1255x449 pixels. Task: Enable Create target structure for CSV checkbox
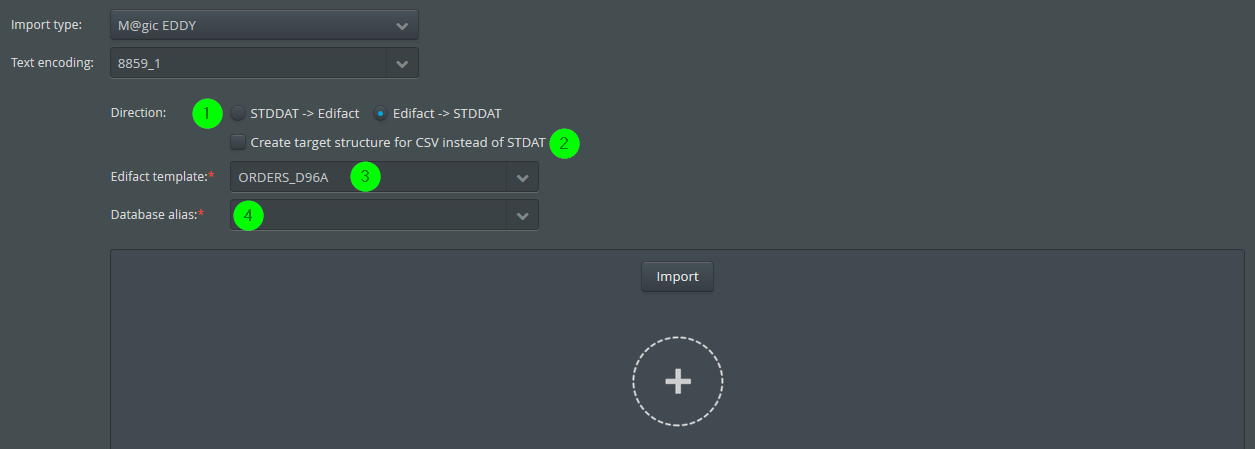point(238,142)
